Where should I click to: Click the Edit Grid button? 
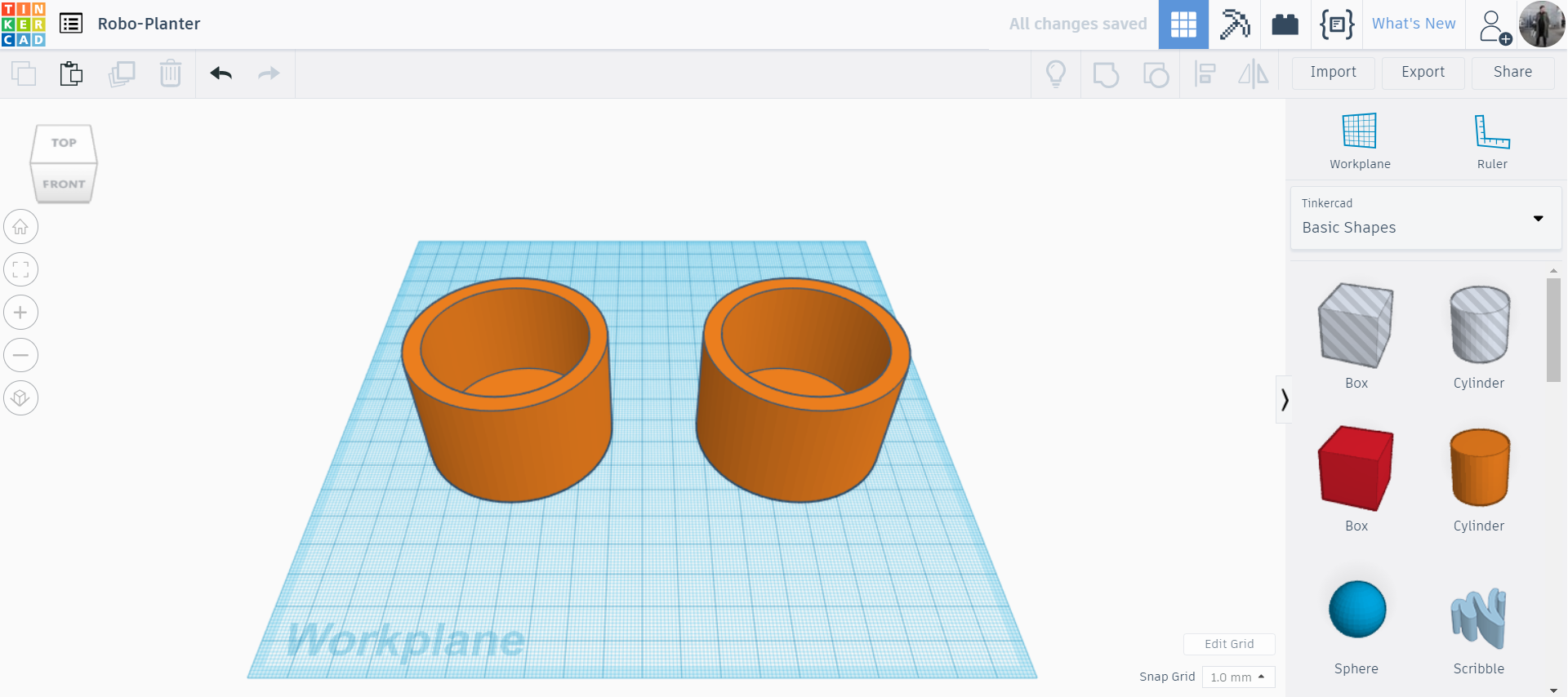(1229, 644)
